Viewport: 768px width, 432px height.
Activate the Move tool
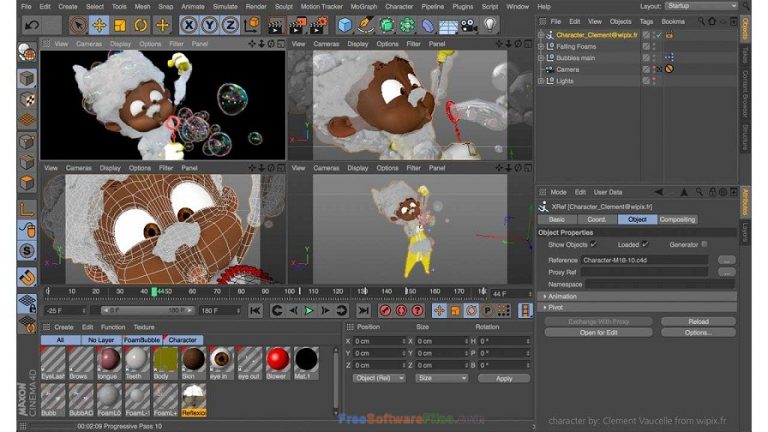99,25
